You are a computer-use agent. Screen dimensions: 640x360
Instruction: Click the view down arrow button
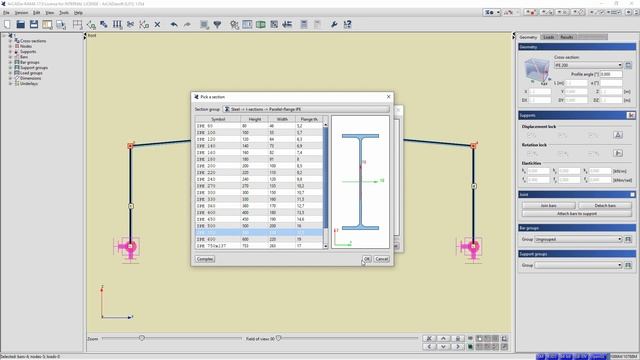(443, 347)
